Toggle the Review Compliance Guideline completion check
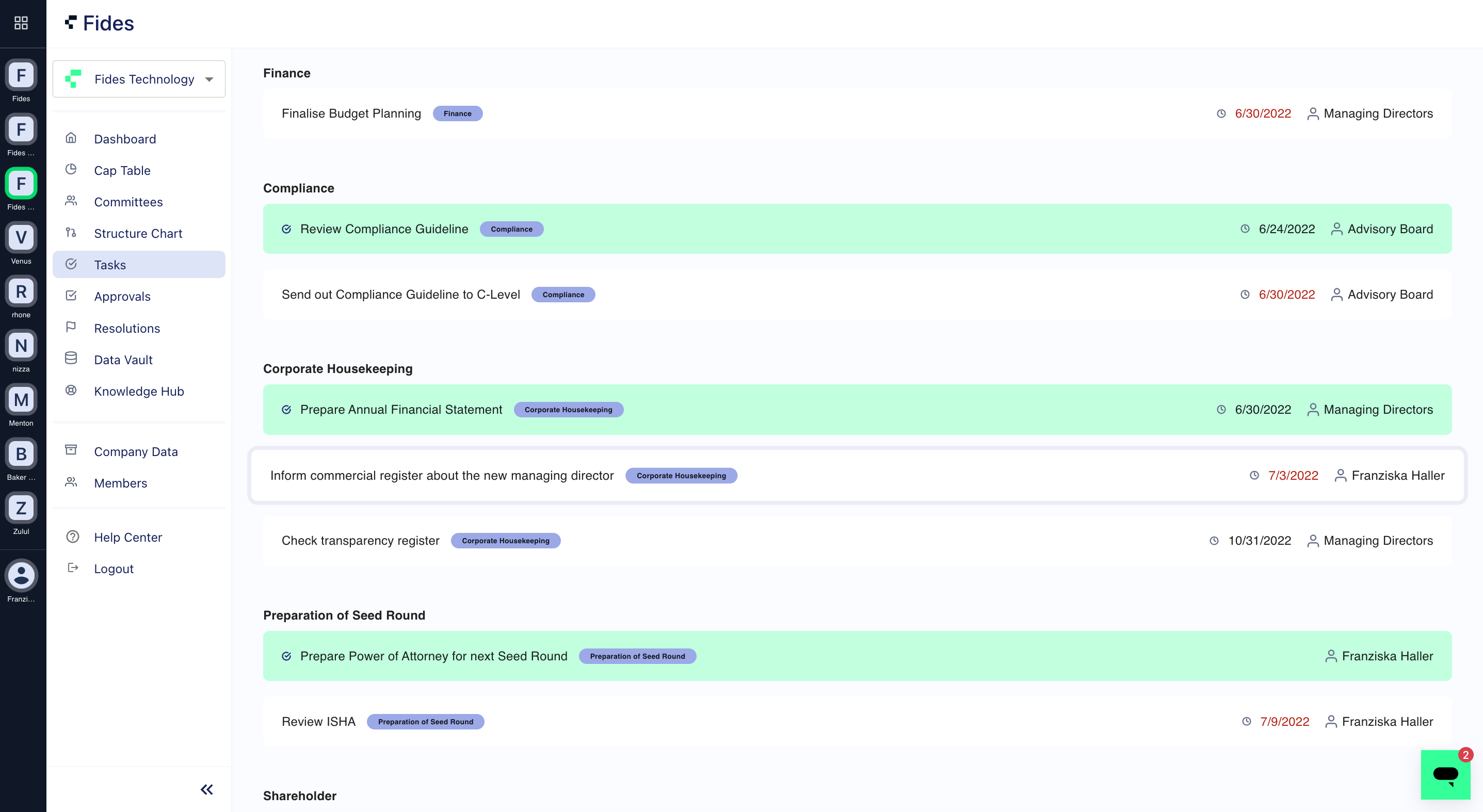 point(286,229)
